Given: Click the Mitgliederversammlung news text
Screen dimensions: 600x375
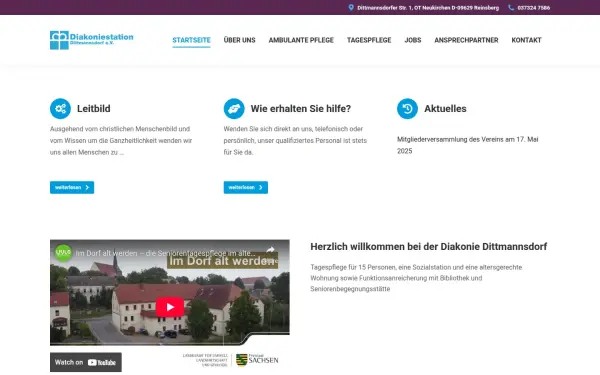Looking at the screenshot, I should [468, 145].
